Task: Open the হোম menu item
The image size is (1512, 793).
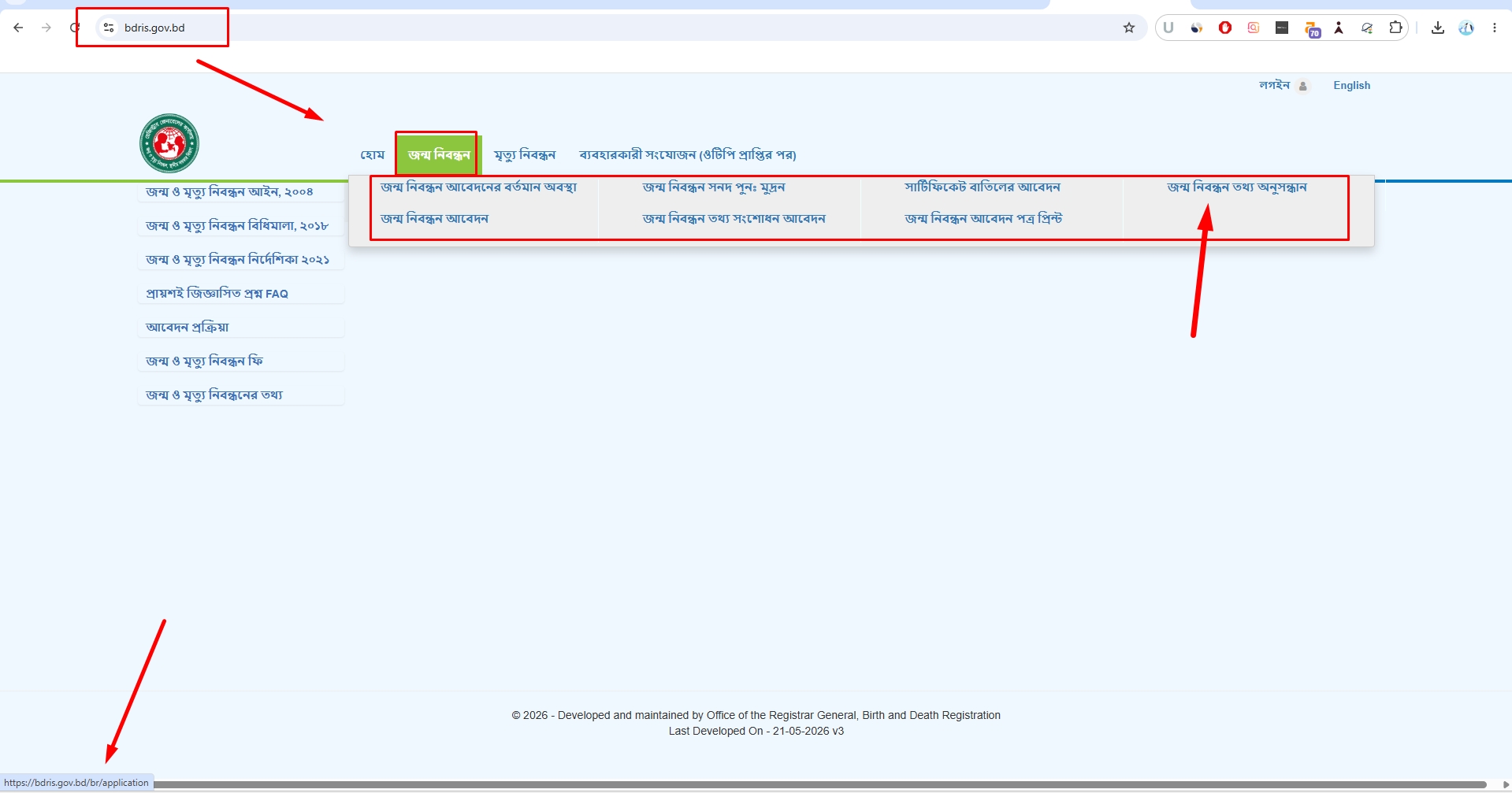Action: click(x=373, y=154)
